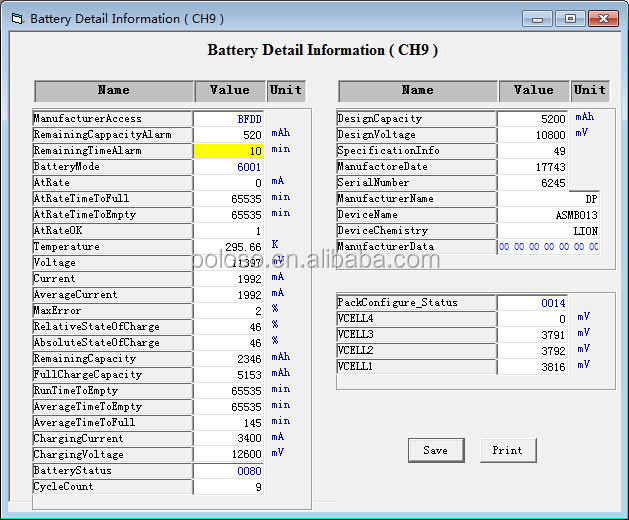629x520 pixels.
Task: Click the RemainingTimeAlarm name label
Action: pos(112,151)
